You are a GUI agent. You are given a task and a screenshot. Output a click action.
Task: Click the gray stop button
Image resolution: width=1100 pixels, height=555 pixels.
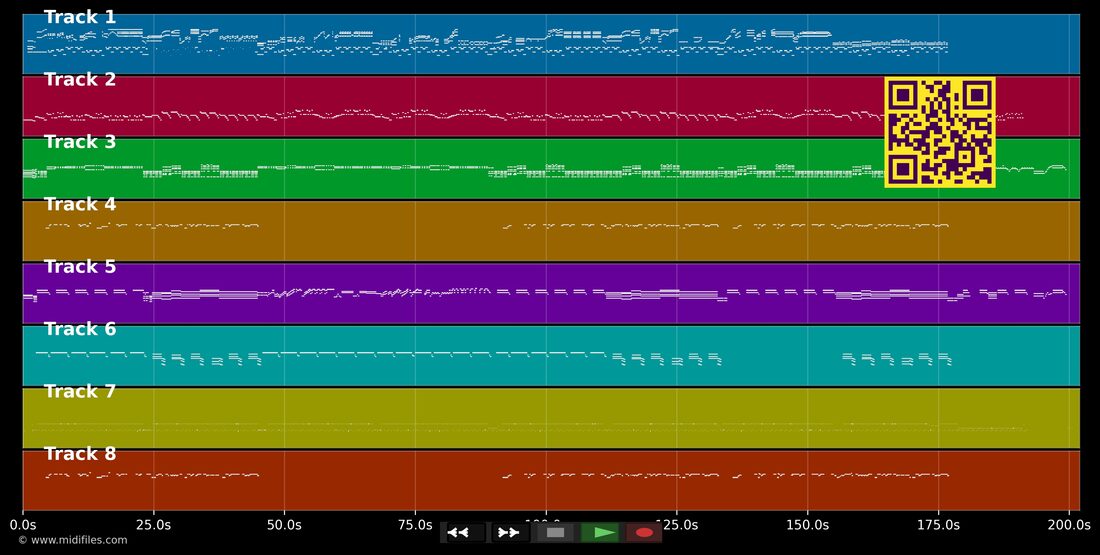555,533
